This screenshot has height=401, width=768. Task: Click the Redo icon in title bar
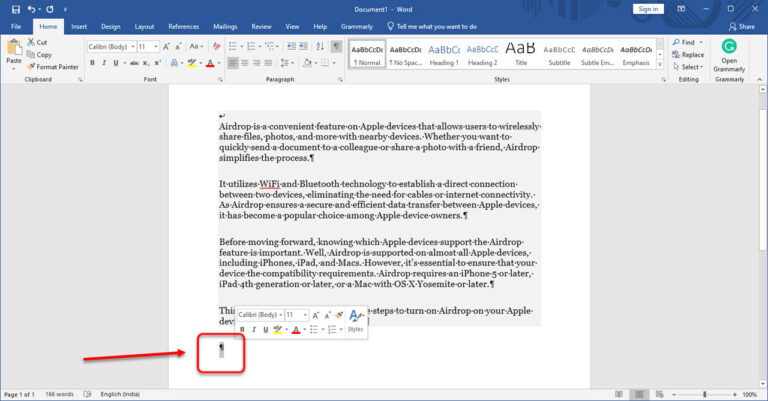click(50, 9)
